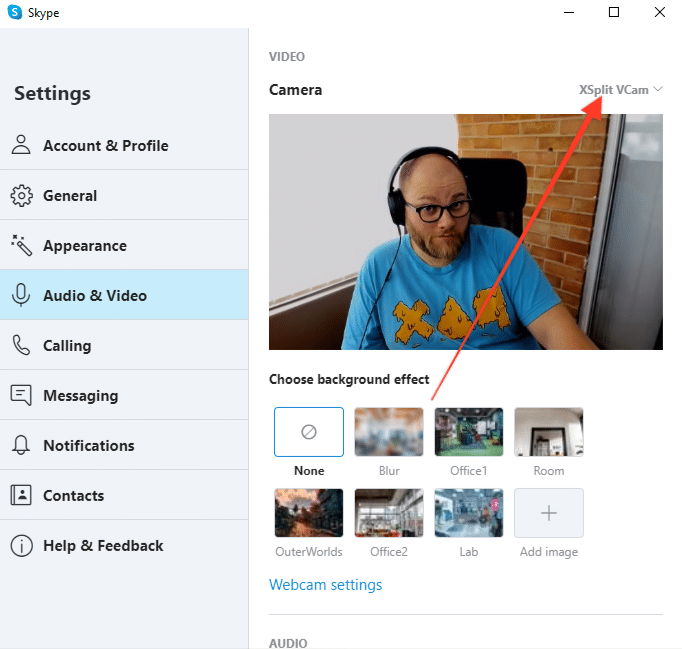
Task: Choose the Office2 background
Action: click(389, 513)
